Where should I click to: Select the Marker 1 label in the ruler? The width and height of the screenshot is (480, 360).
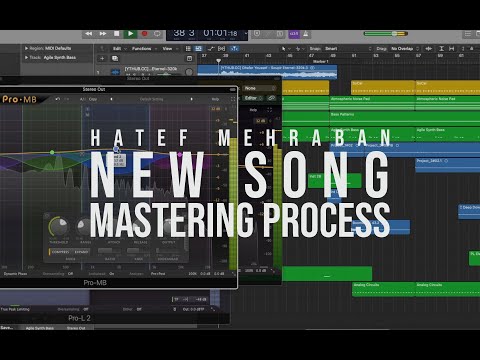[321, 61]
